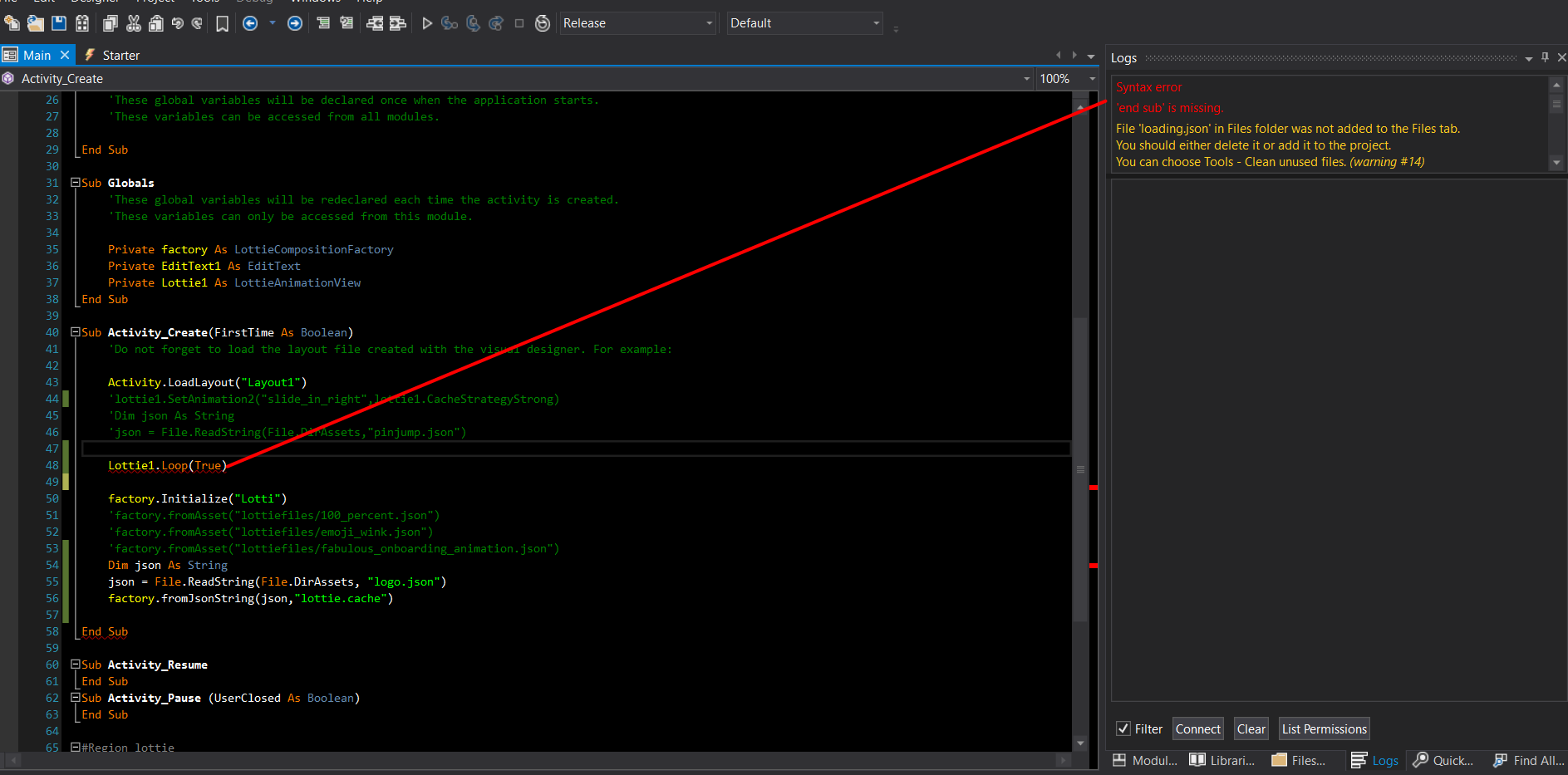Collapse the Sub Globals code block

(x=76, y=183)
